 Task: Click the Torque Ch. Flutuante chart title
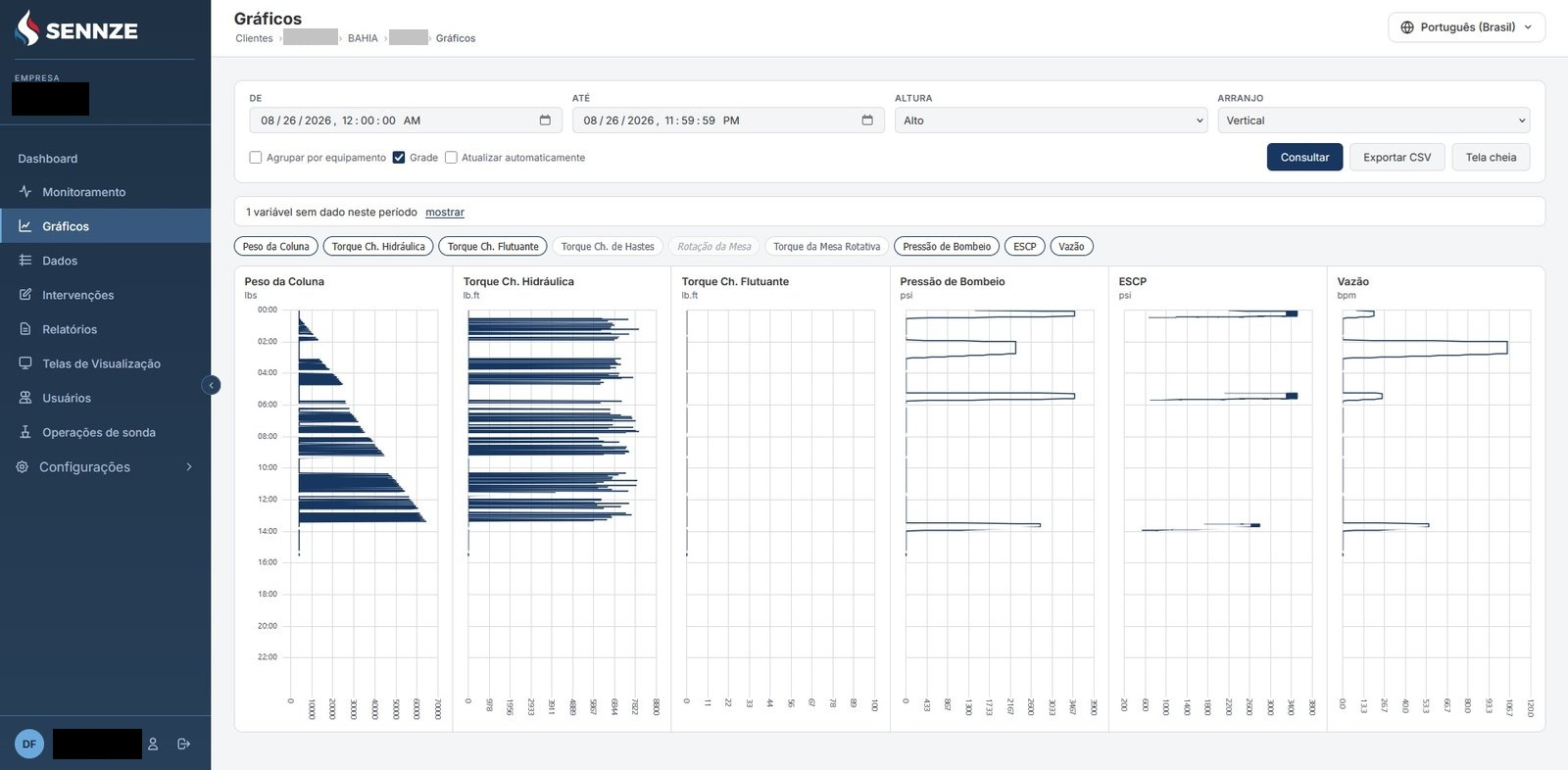point(735,282)
